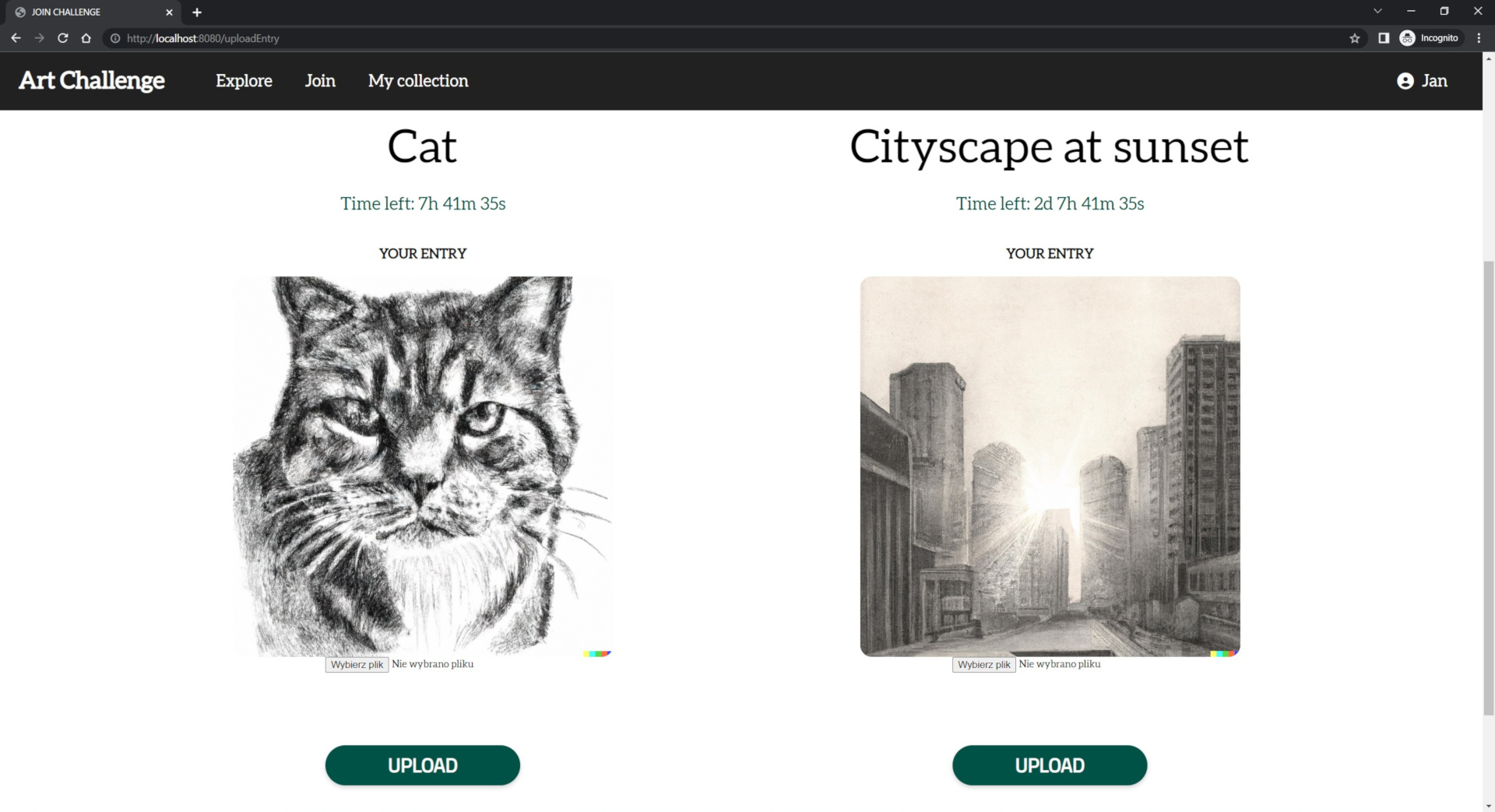Restore down the browser window
The width and height of the screenshot is (1495, 812).
[x=1444, y=11]
